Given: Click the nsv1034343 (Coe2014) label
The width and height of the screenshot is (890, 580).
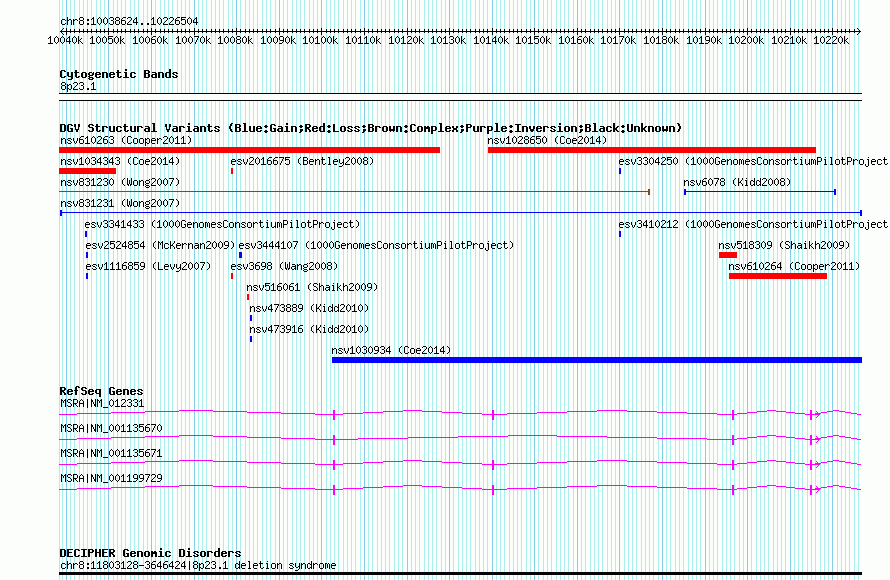Looking at the screenshot, I should pyautogui.click(x=120, y=161).
